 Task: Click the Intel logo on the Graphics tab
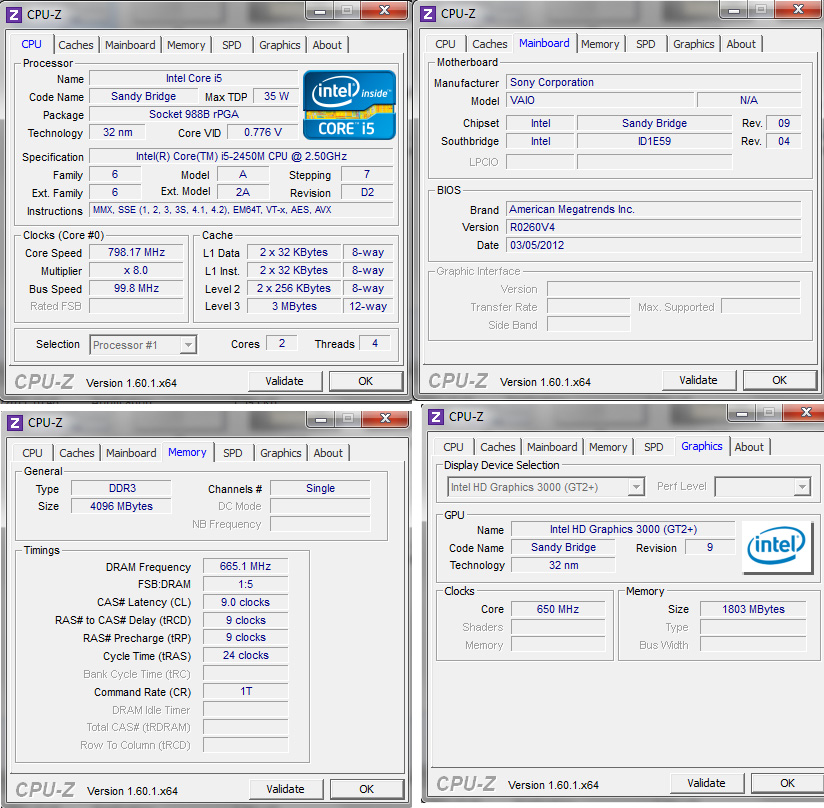coord(777,547)
